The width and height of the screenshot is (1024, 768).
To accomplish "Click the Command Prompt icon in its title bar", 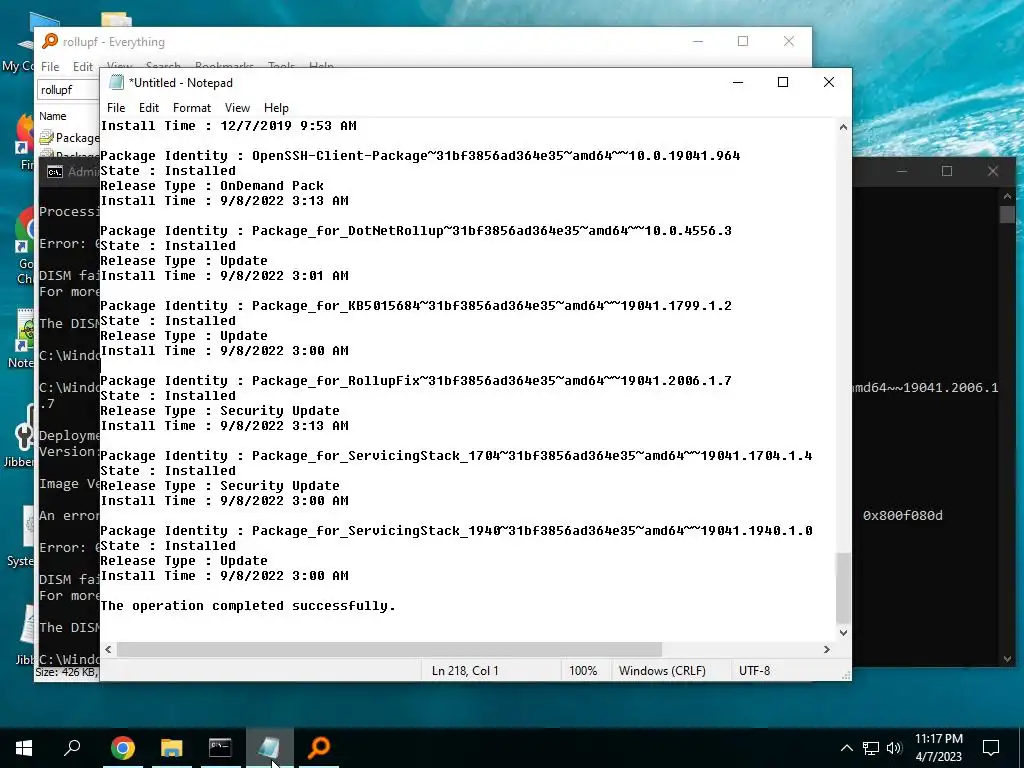I will coord(55,172).
